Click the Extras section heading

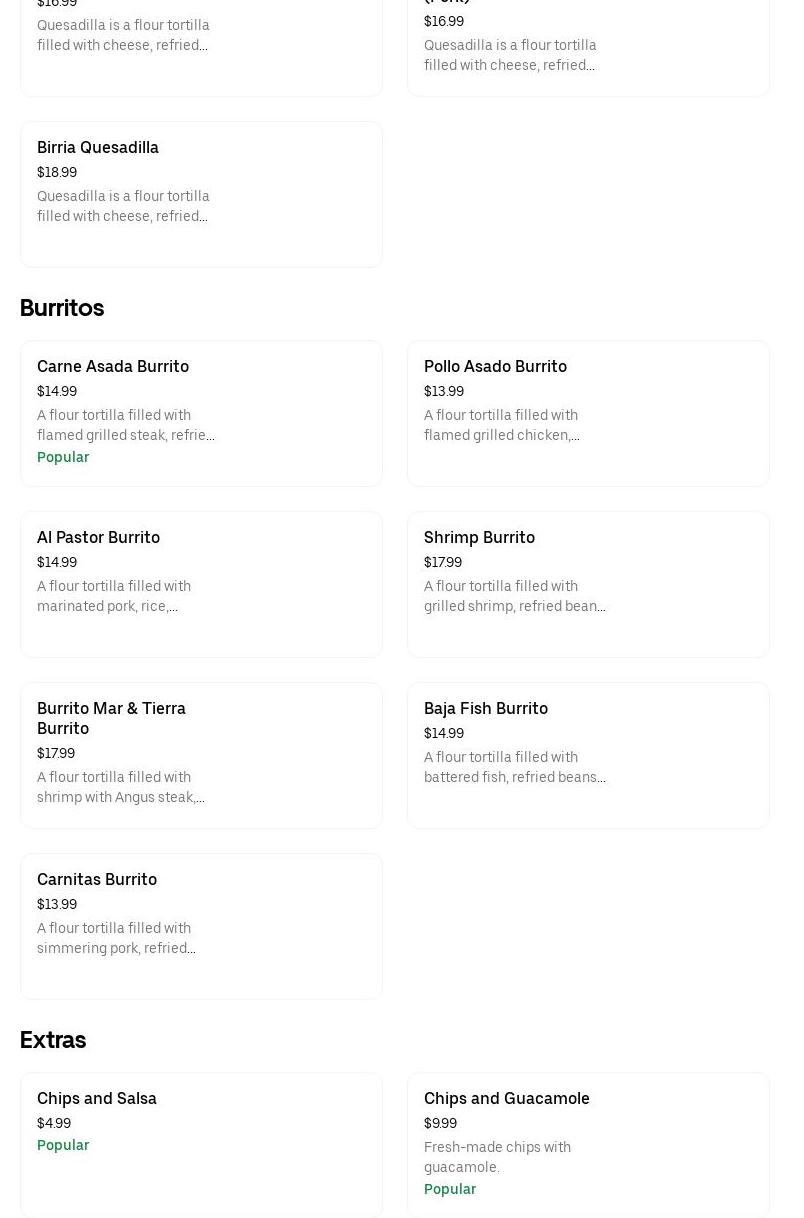53,1040
